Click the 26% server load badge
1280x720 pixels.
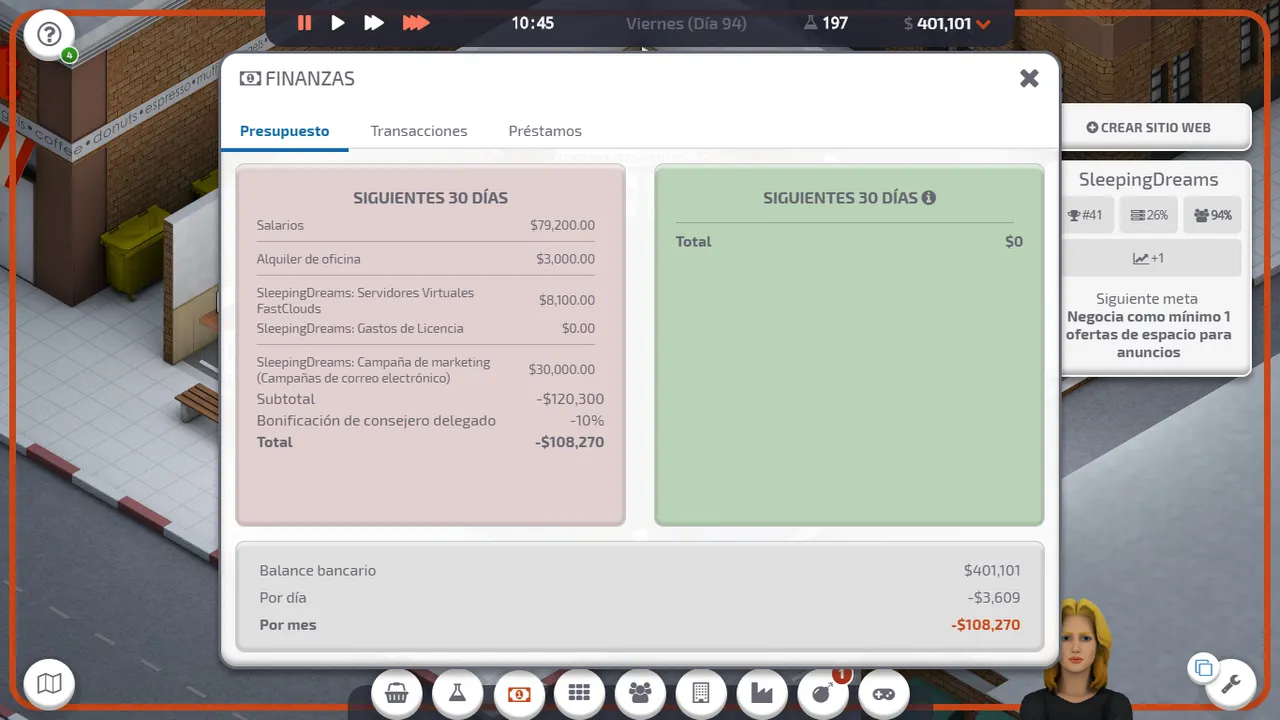tap(1149, 215)
